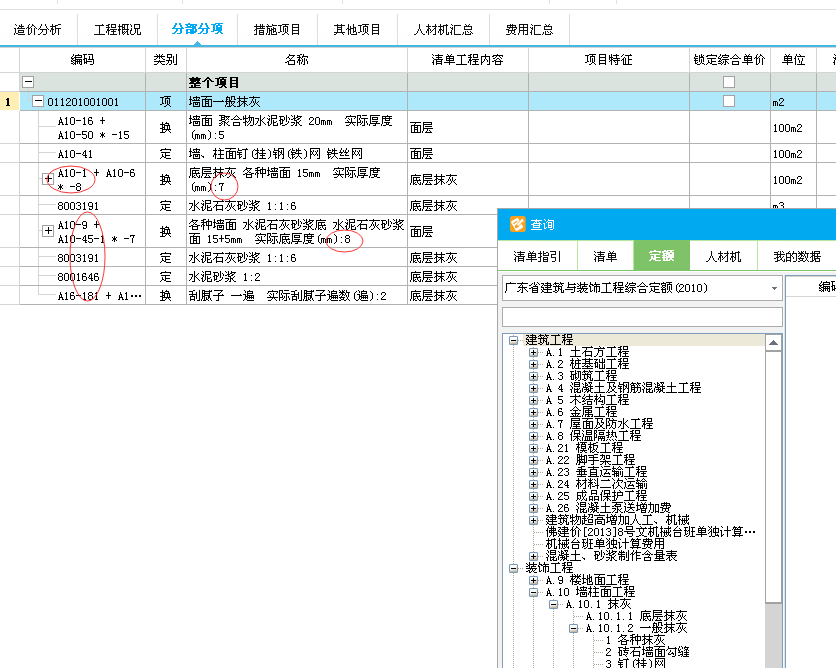Image resolution: width=836 pixels, height=668 pixels.
Task: Open the 人材机汇总 tab
Action: pos(444,29)
